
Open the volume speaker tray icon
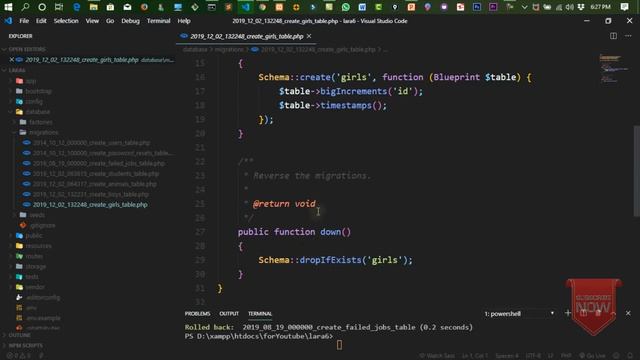pyautogui.click(x=570, y=7)
